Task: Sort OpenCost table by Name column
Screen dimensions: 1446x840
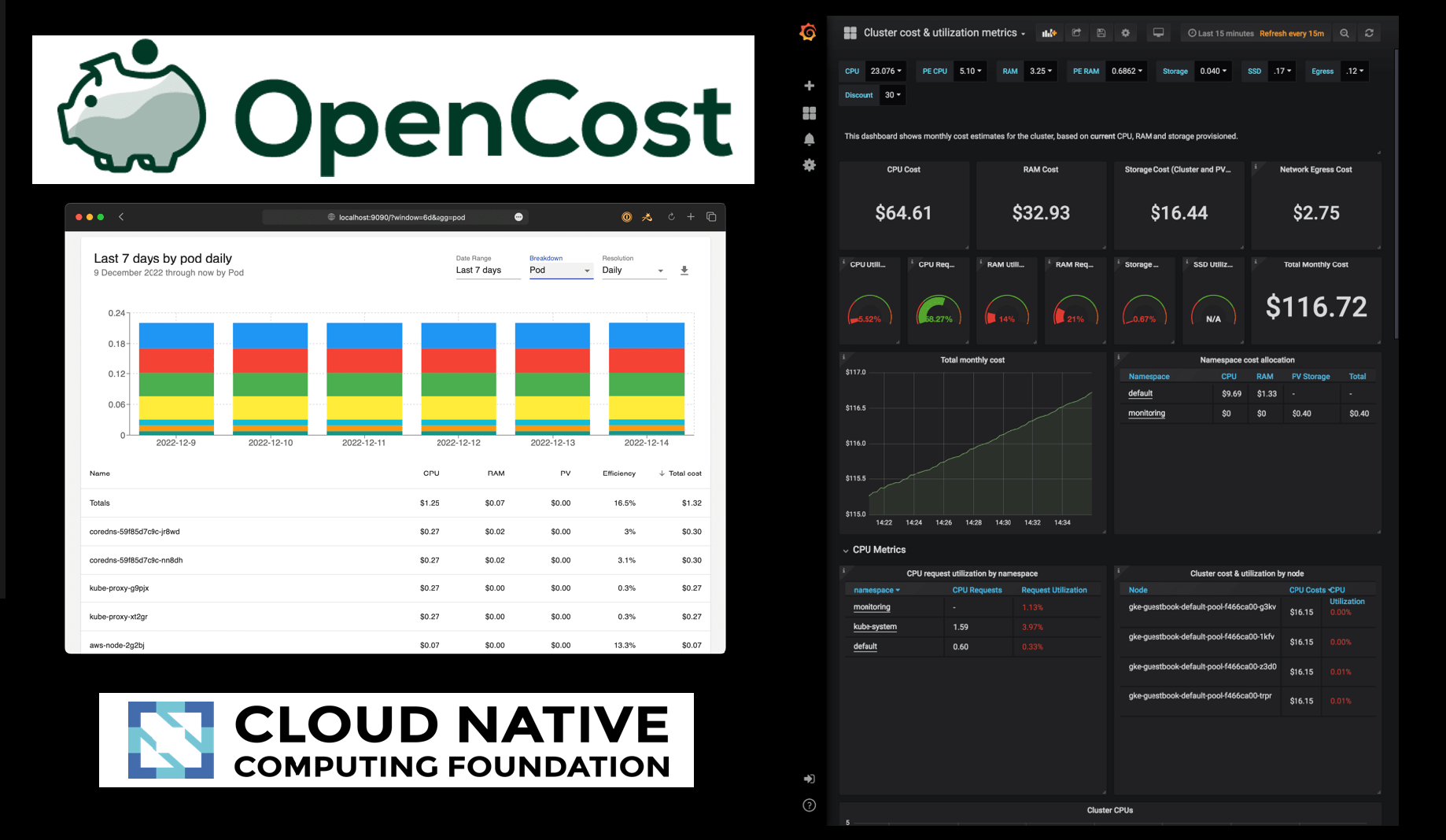Action: 100,473
